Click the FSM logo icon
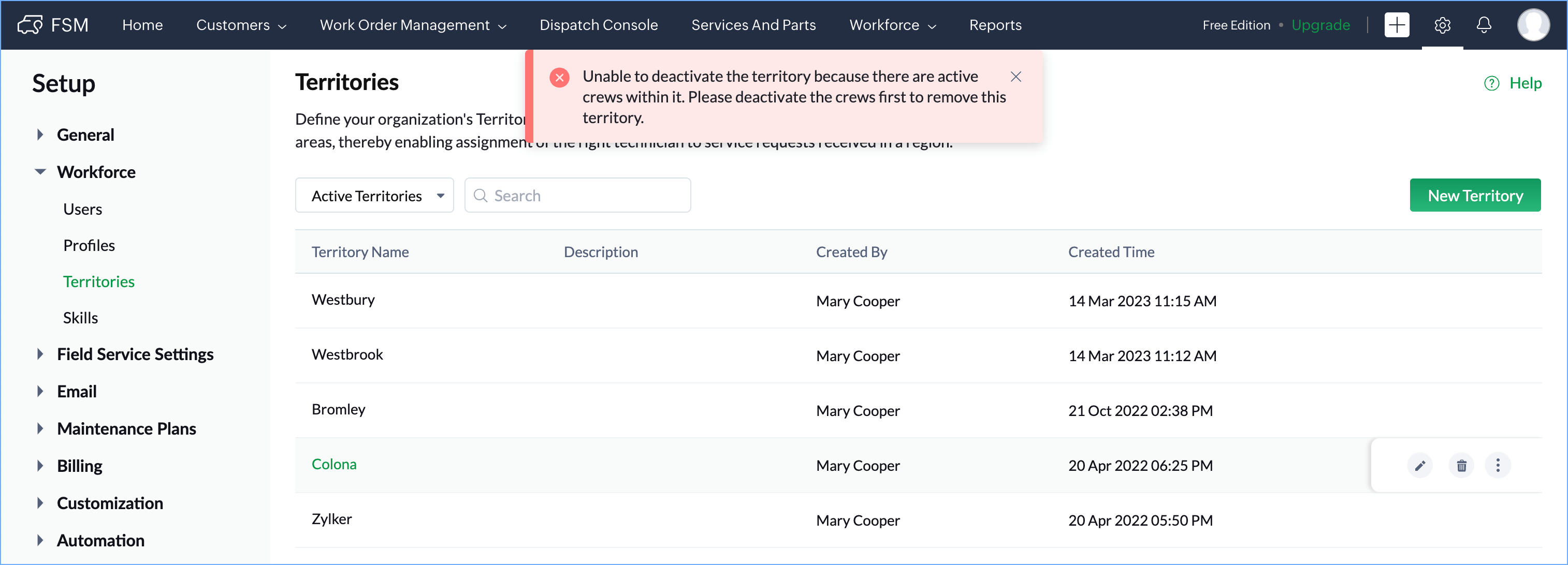The height and width of the screenshot is (565, 1568). [x=30, y=25]
